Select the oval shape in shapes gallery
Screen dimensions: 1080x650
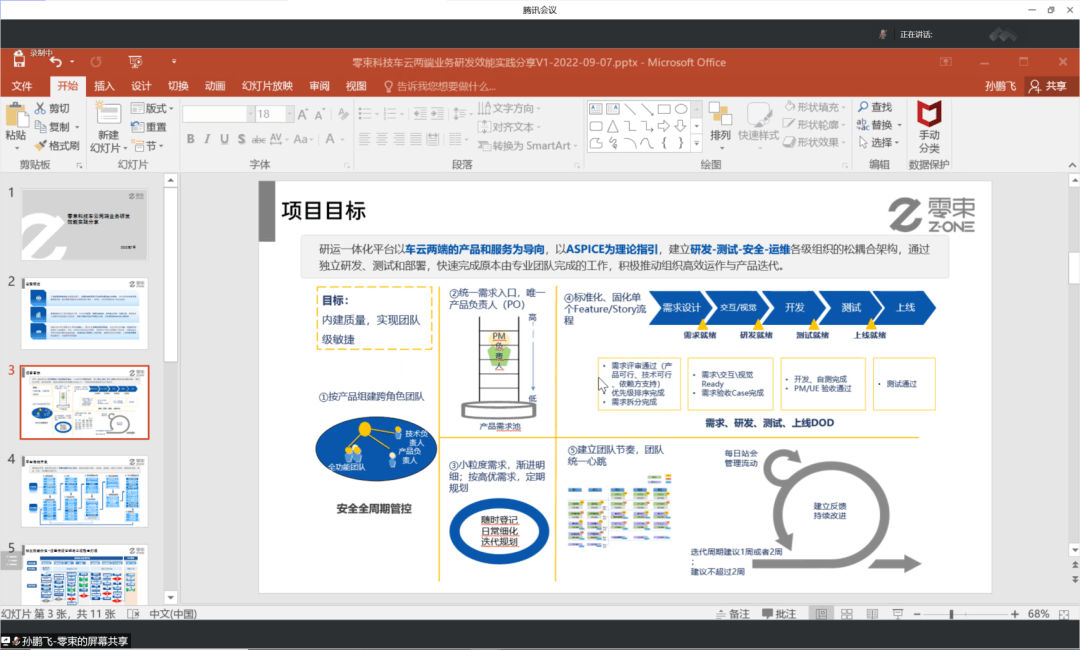(681, 109)
